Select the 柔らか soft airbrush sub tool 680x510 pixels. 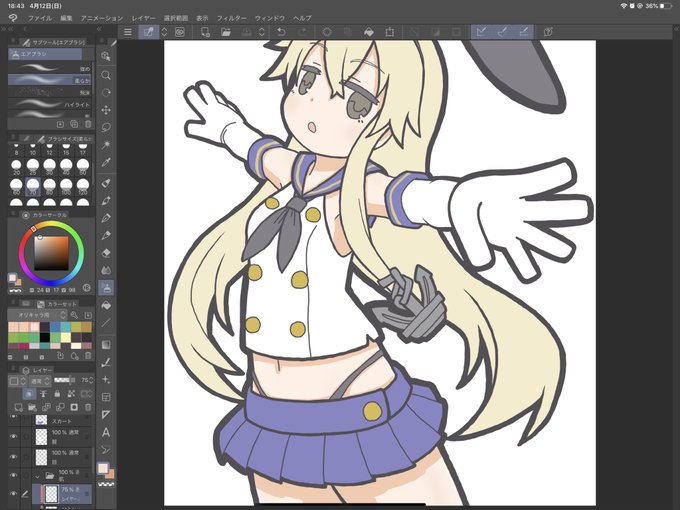49,80
